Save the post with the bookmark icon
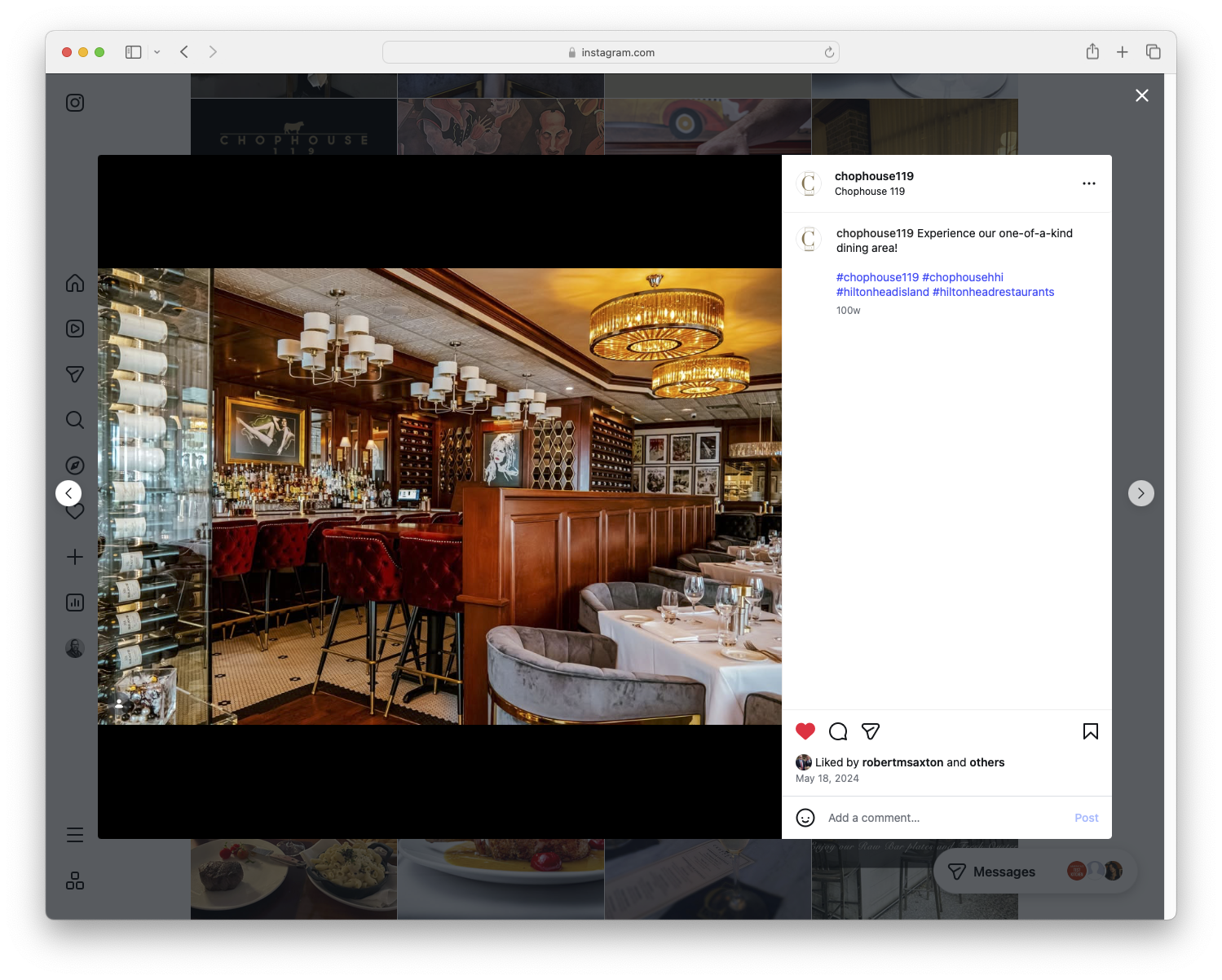Viewport: 1222px width, 980px height. click(x=1090, y=731)
